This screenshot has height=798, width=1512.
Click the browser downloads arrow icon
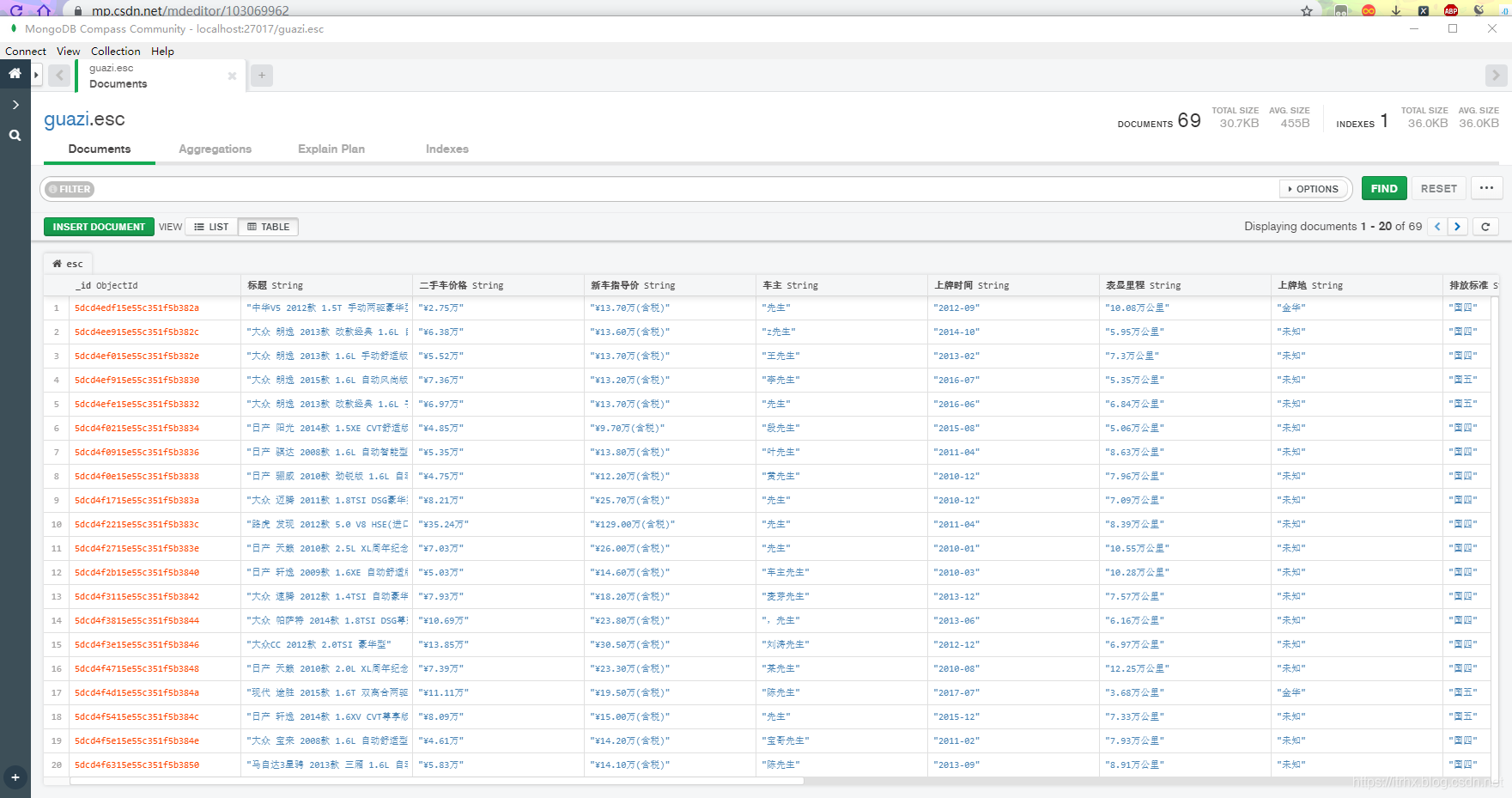pos(1396,10)
